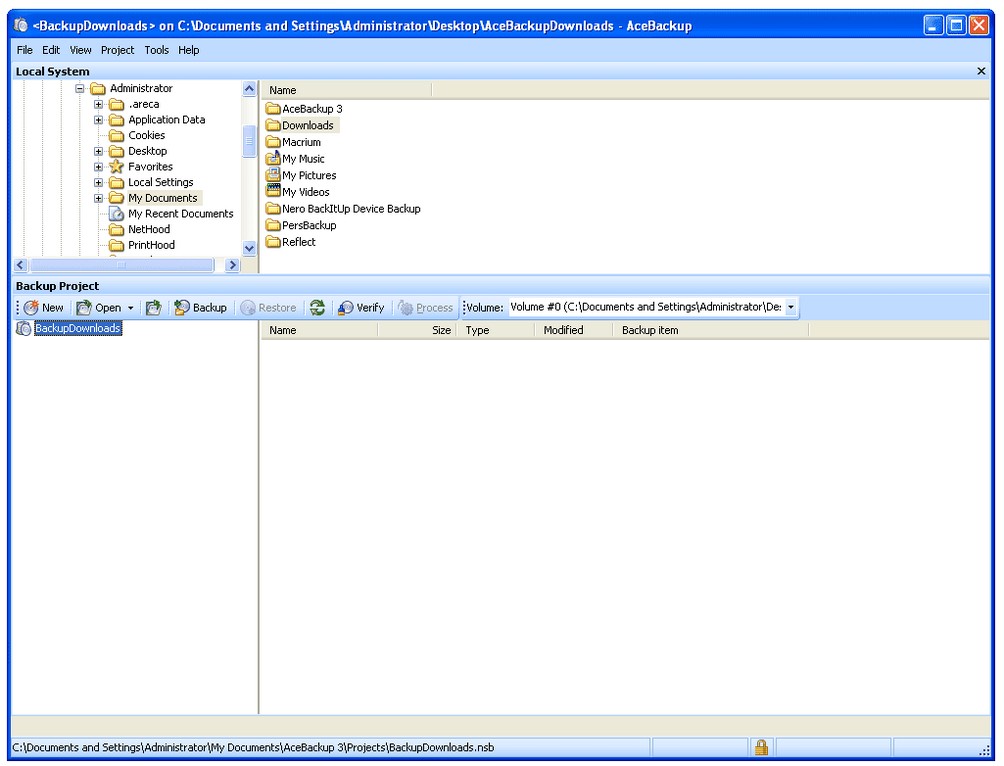Click the Restore toolbar button
The width and height of the screenshot is (1004, 766).
coord(268,307)
